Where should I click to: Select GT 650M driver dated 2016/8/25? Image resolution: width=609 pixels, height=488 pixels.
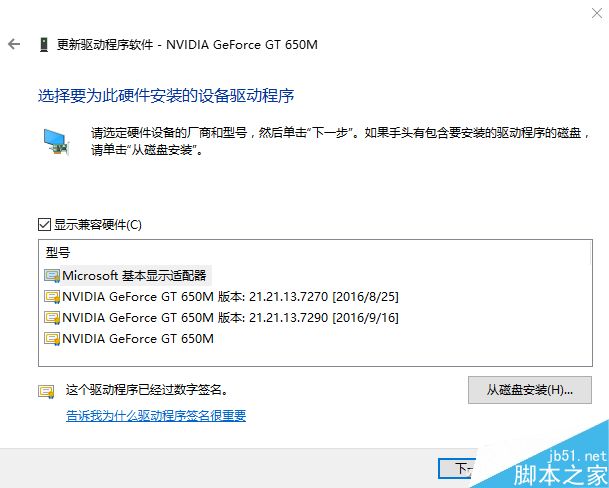click(230, 297)
